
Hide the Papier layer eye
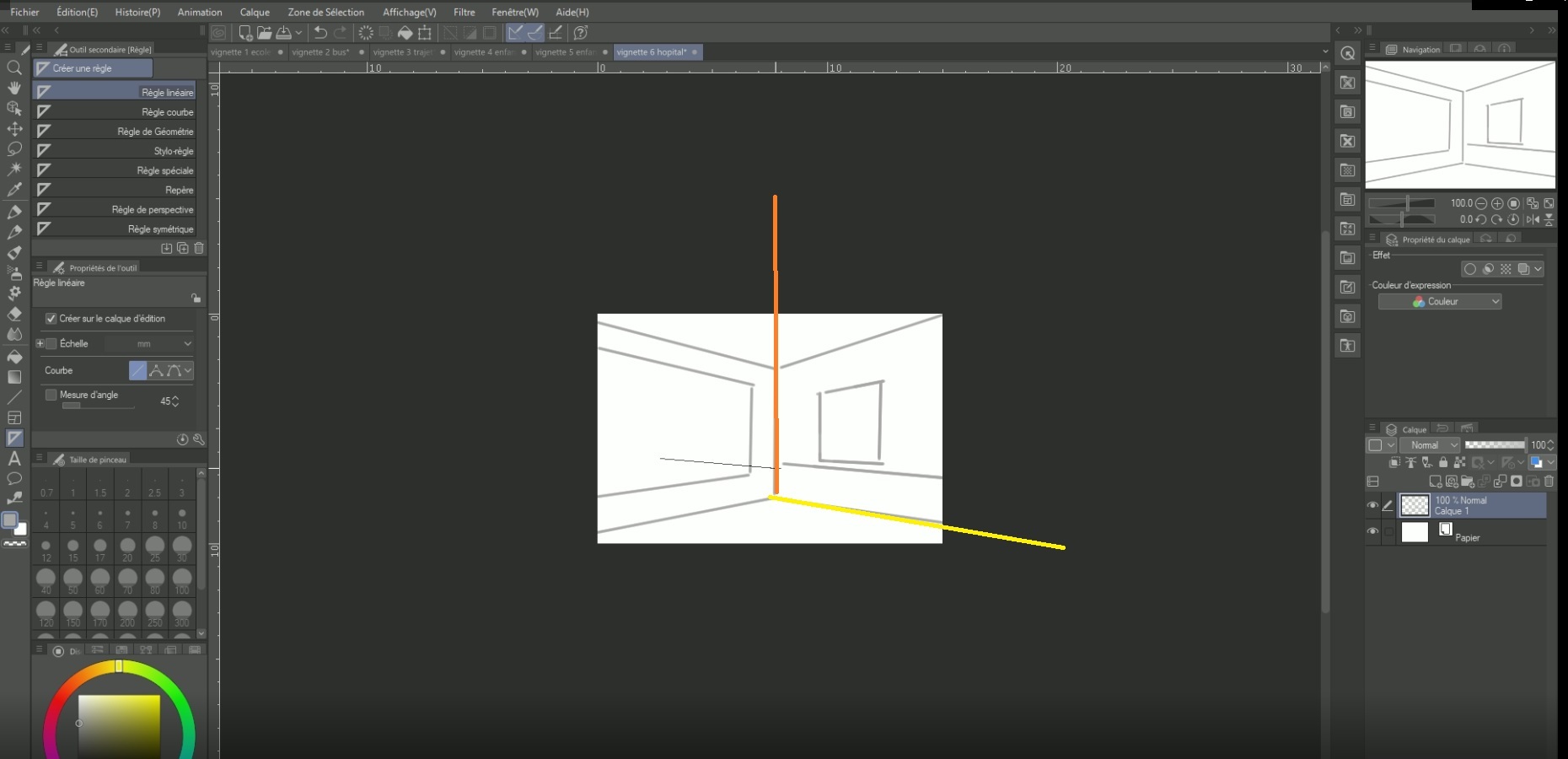[1372, 531]
